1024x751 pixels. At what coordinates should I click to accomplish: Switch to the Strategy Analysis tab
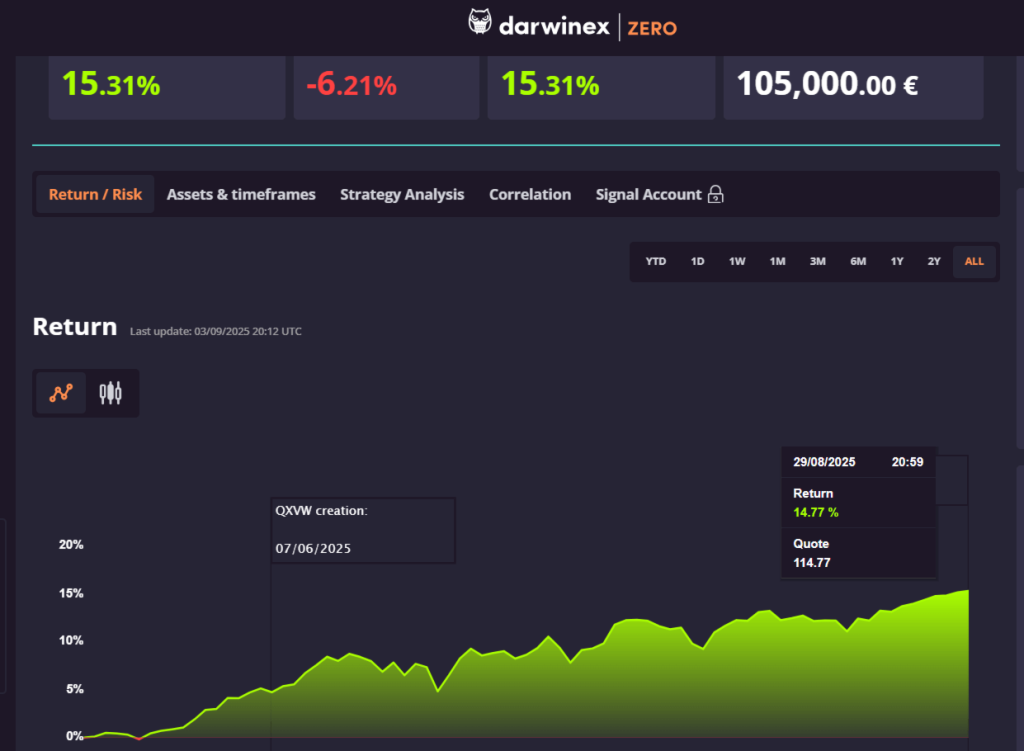[x=402, y=194]
